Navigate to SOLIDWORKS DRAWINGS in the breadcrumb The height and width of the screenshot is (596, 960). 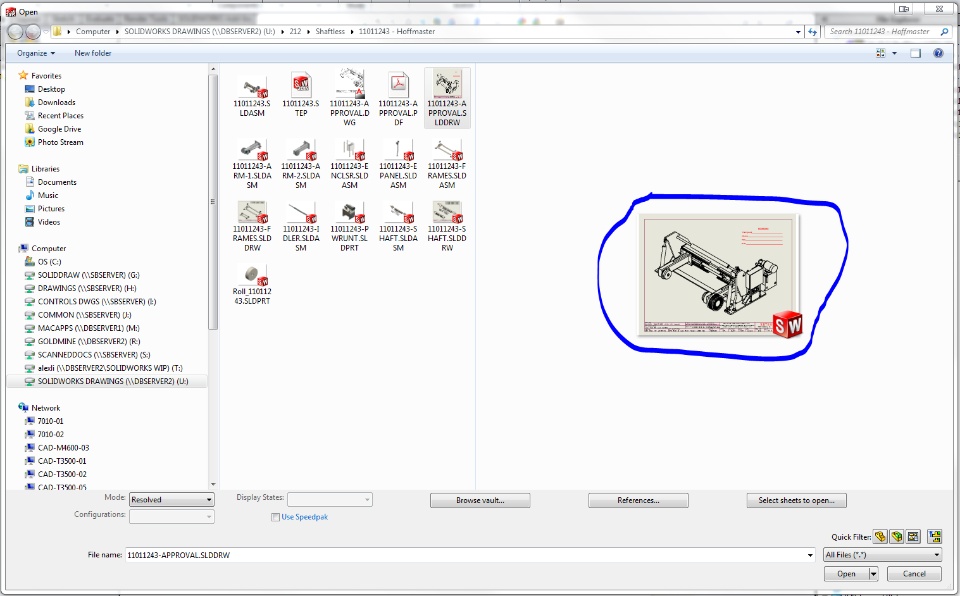[x=200, y=31]
